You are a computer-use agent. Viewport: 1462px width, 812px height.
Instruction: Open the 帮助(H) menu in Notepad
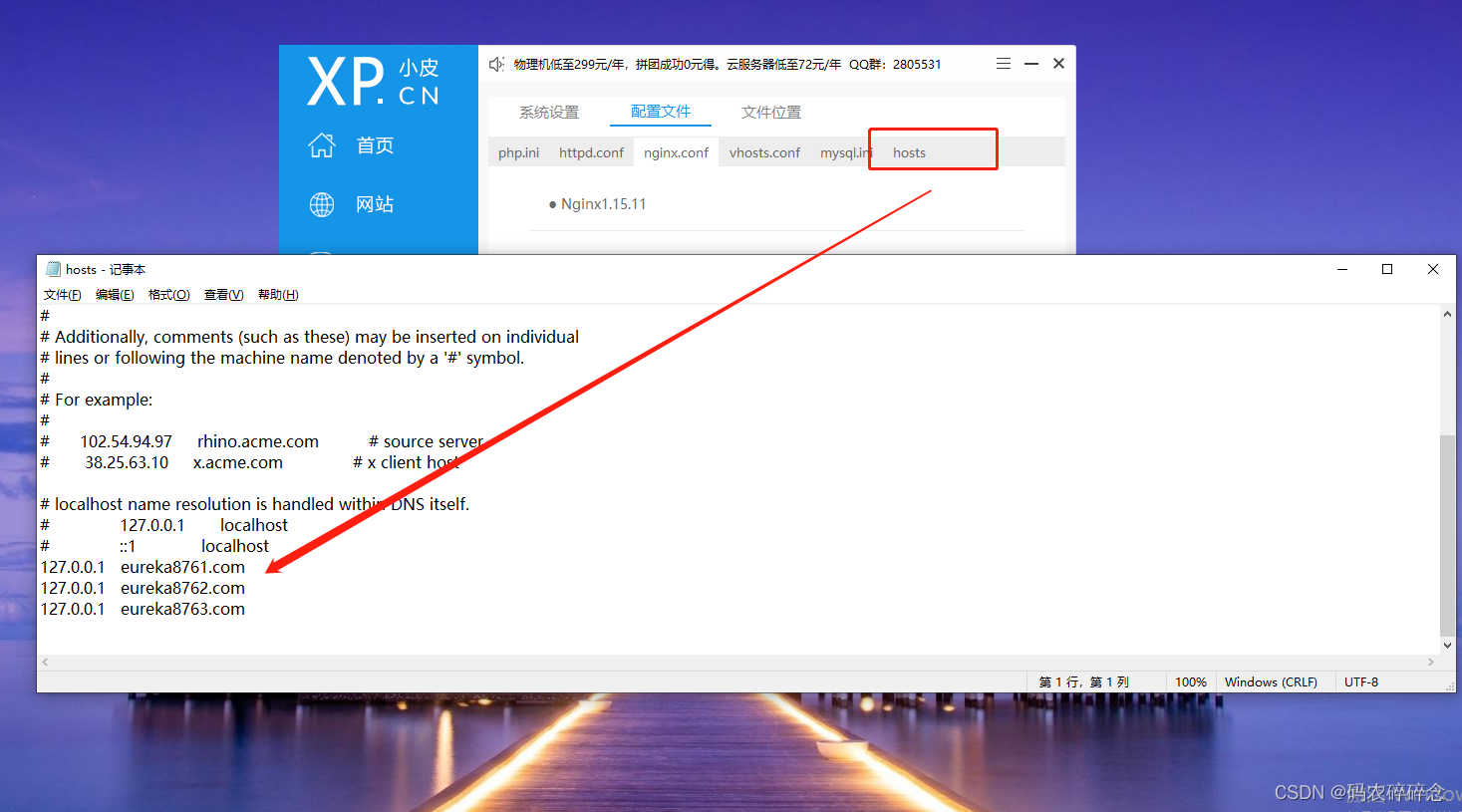click(x=278, y=295)
